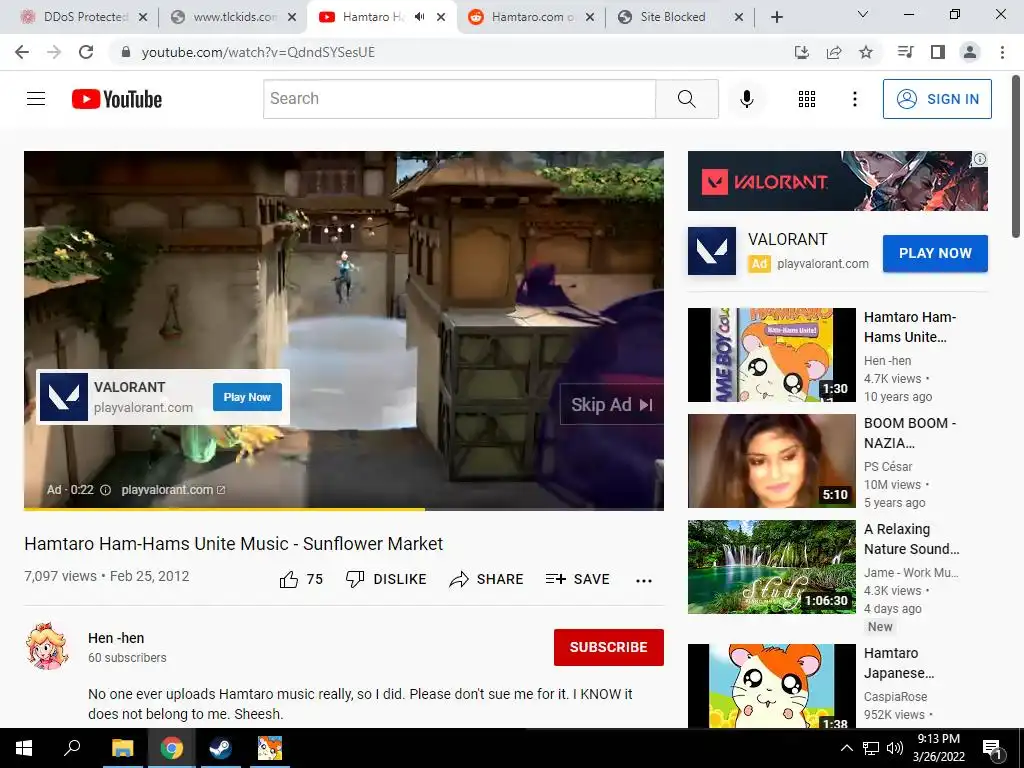Image resolution: width=1024 pixels, height=768 pixels.
Task: Bookmark this page with the star
Action: click(x=866, y=52)
